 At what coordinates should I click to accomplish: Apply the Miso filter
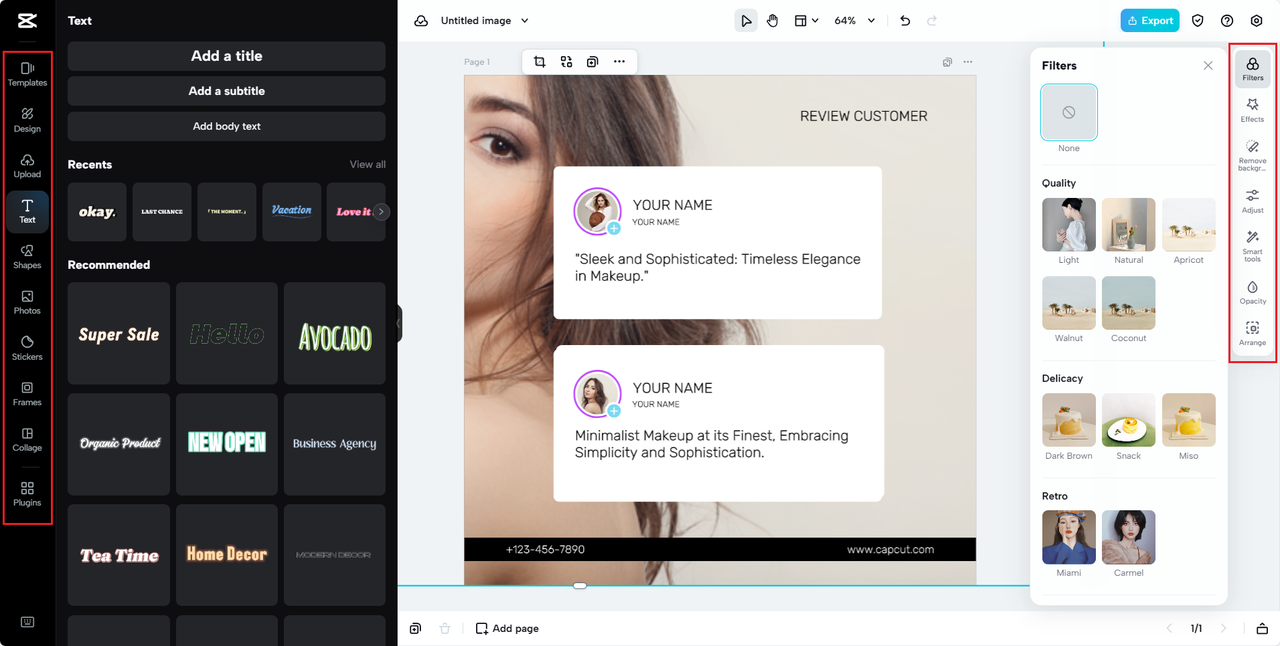tap(1189, 420)
